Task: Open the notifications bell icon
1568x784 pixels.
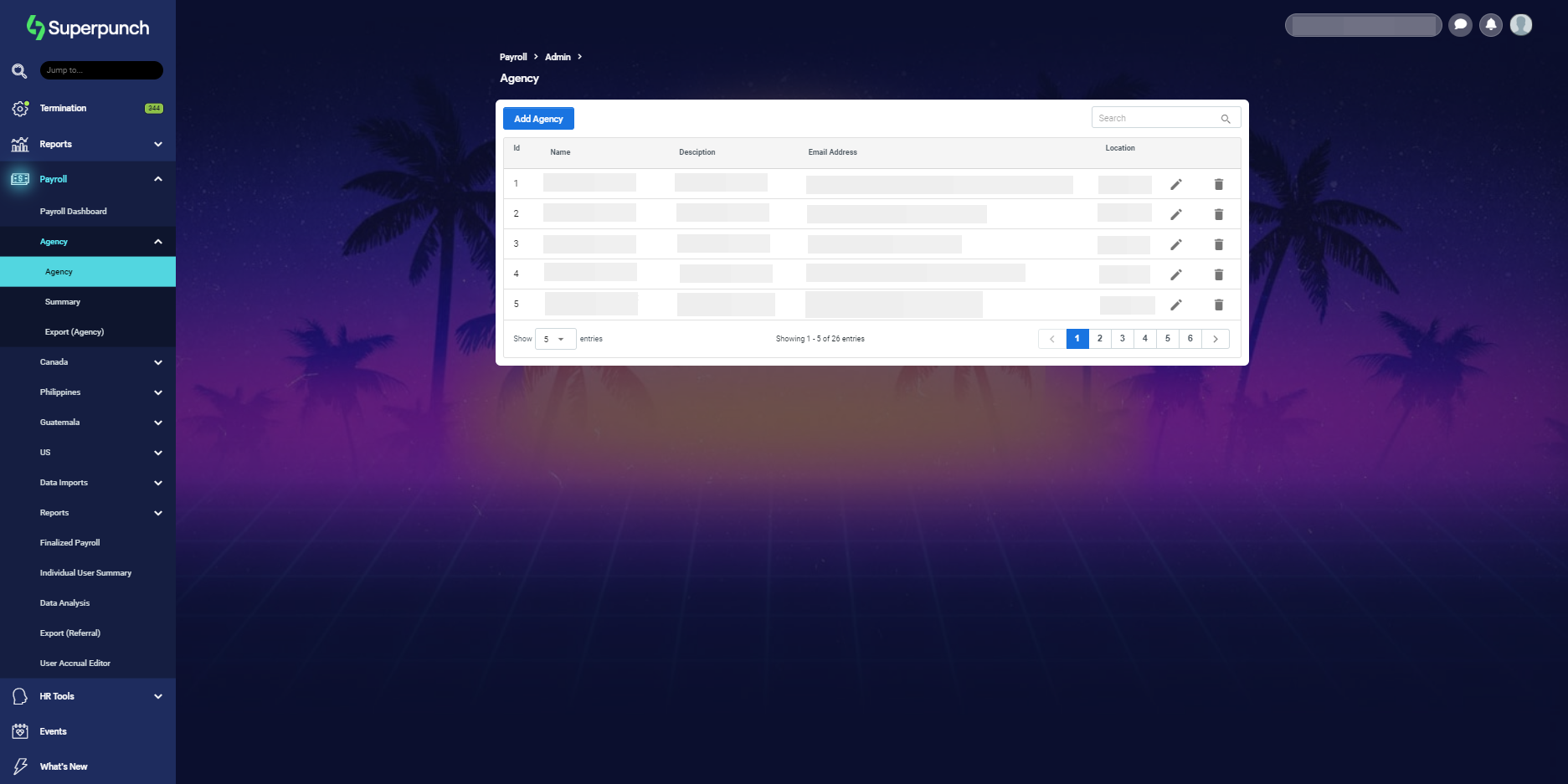Action: [x=1490, y=25]
